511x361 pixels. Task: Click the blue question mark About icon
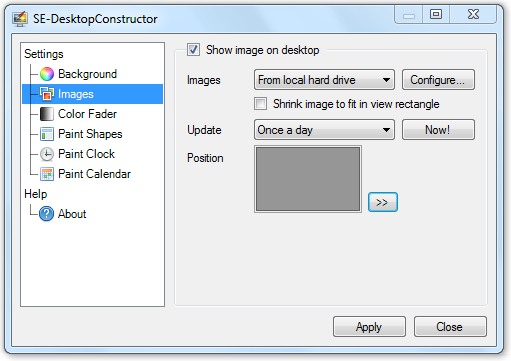pyautogui.click(x=46, y=214)
